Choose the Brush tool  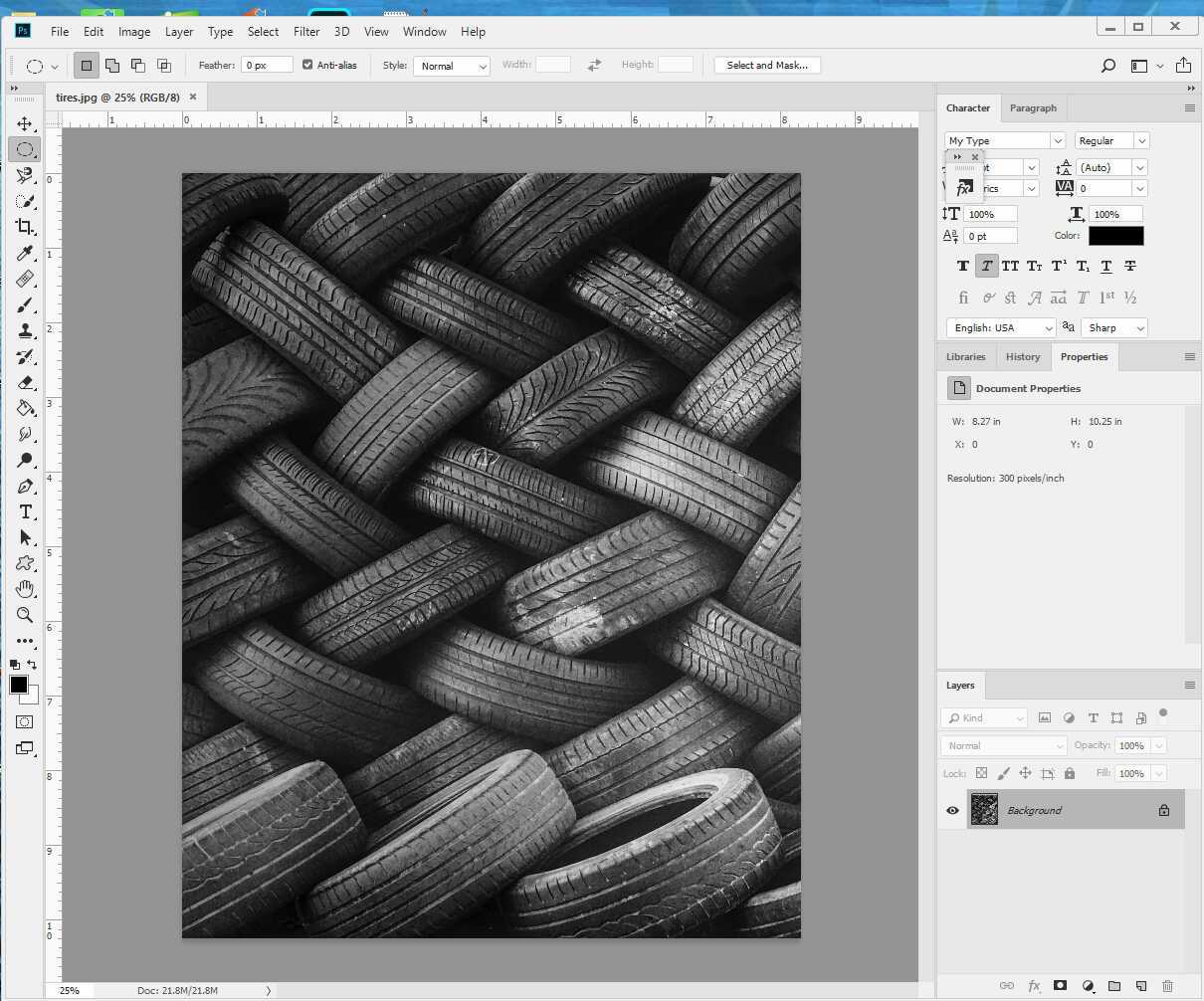pyautogui.click(x=25, y=304)
